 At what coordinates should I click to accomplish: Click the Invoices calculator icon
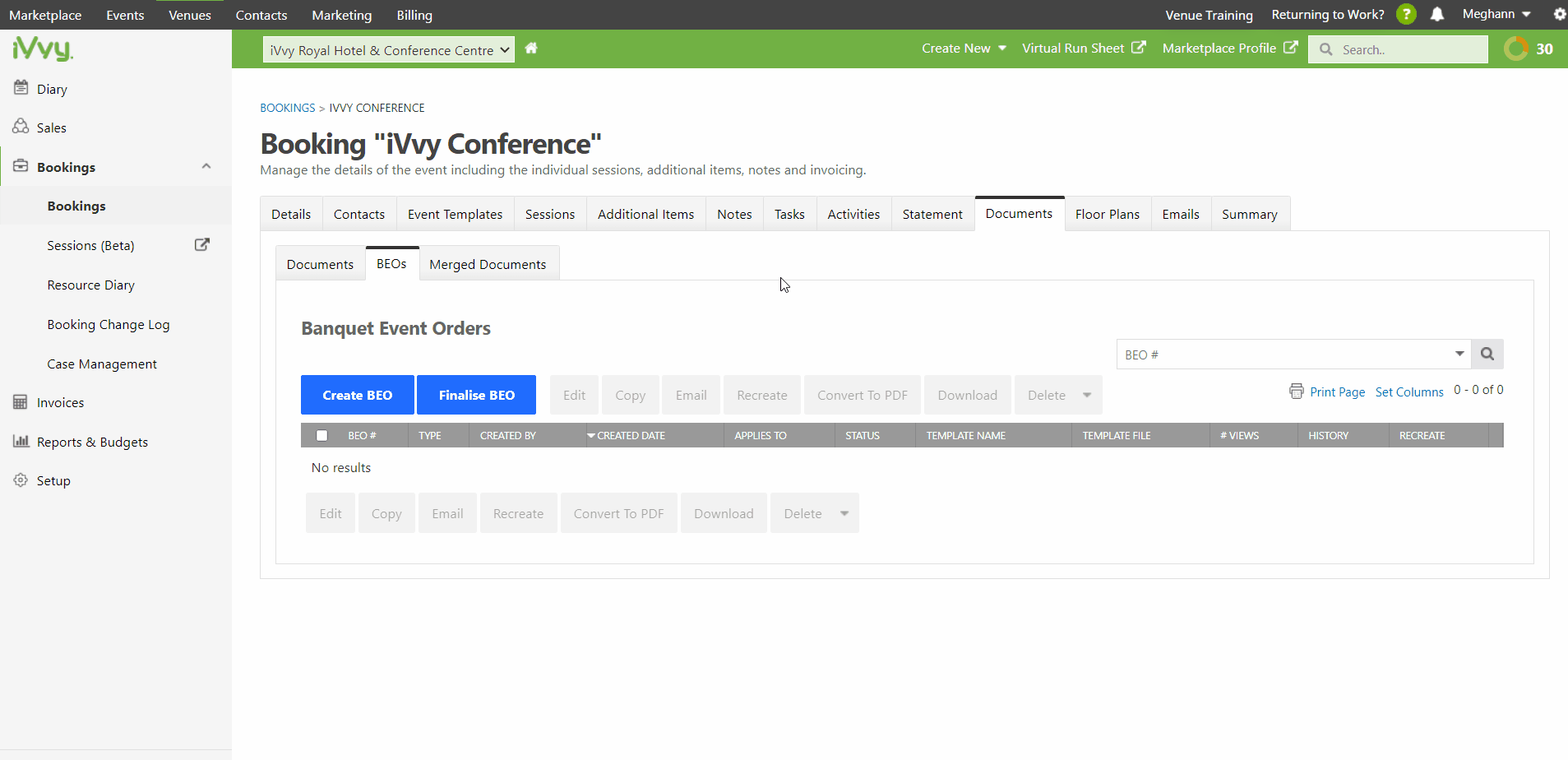(21, 402)
